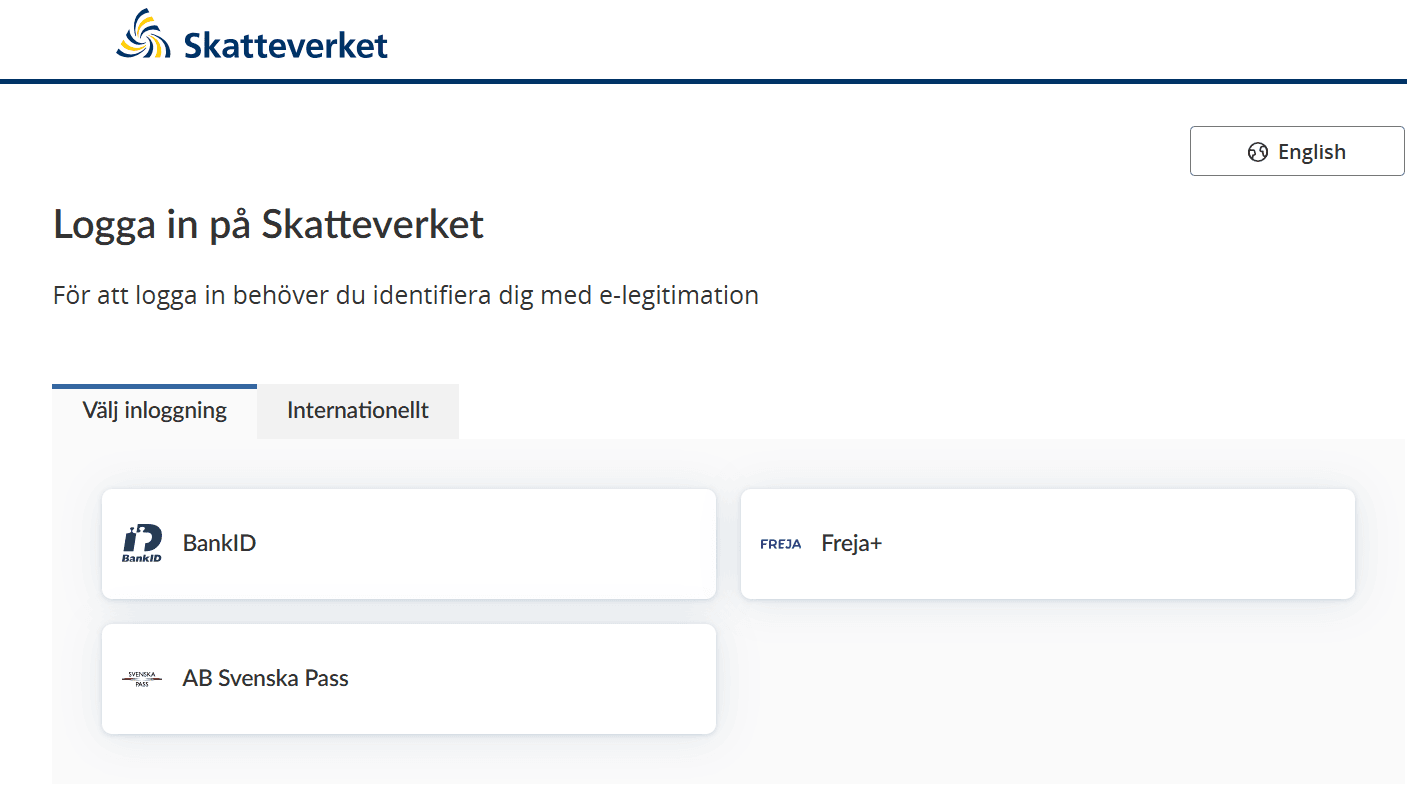This screenshot has width=1407, height=800.
Task: Click the Svenska Pass logo icon
Action: 142,679
